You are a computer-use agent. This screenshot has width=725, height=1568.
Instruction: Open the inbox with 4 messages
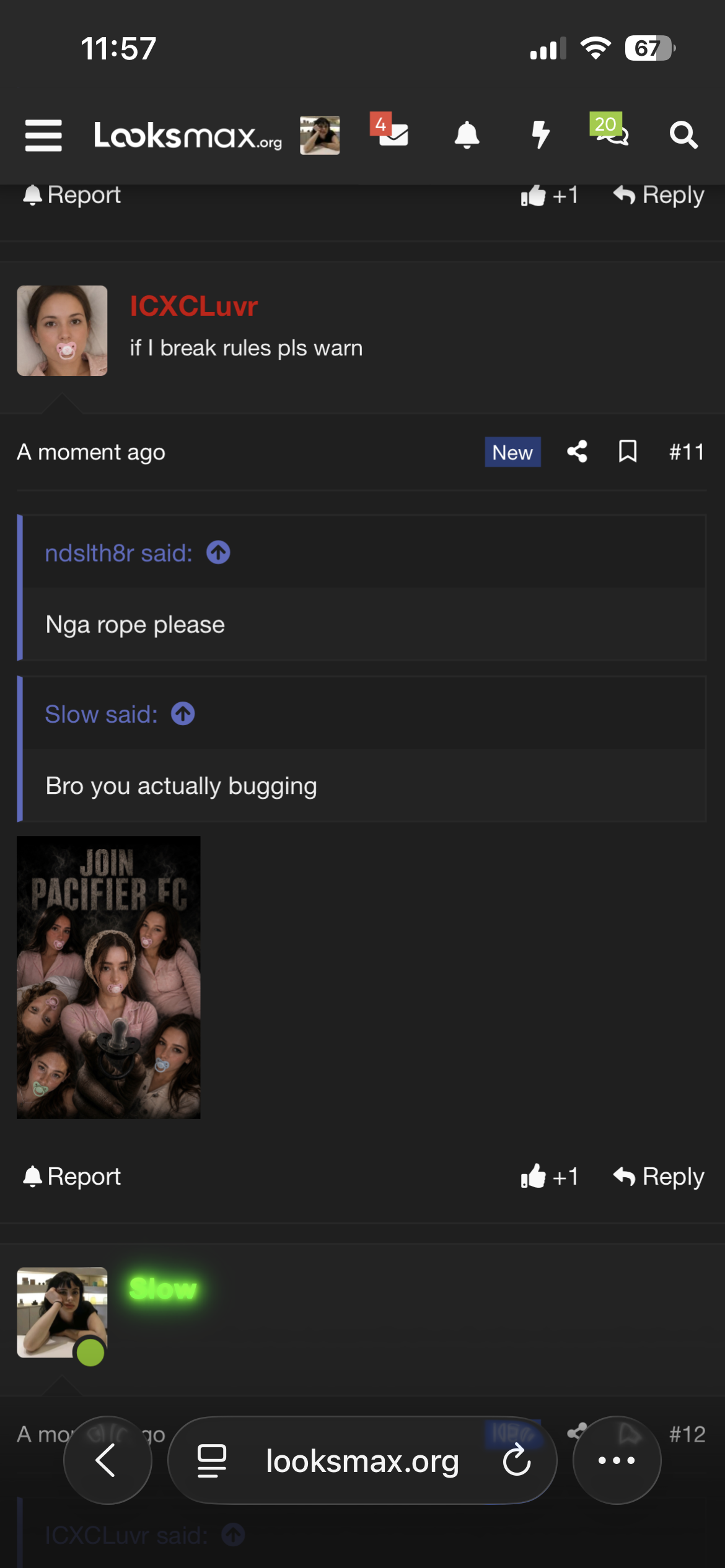point(390,130)
